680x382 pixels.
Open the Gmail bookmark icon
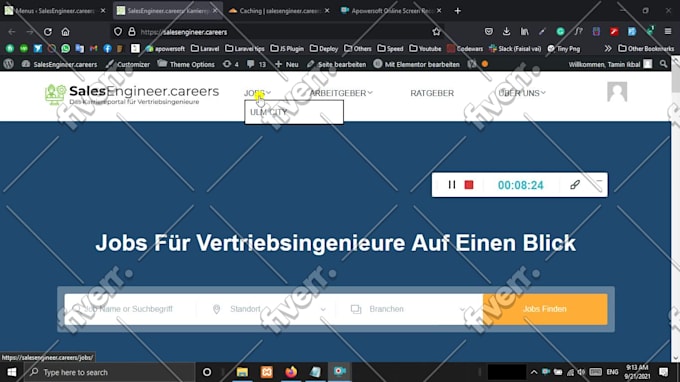pyautogui.click(x=93, y=49)
